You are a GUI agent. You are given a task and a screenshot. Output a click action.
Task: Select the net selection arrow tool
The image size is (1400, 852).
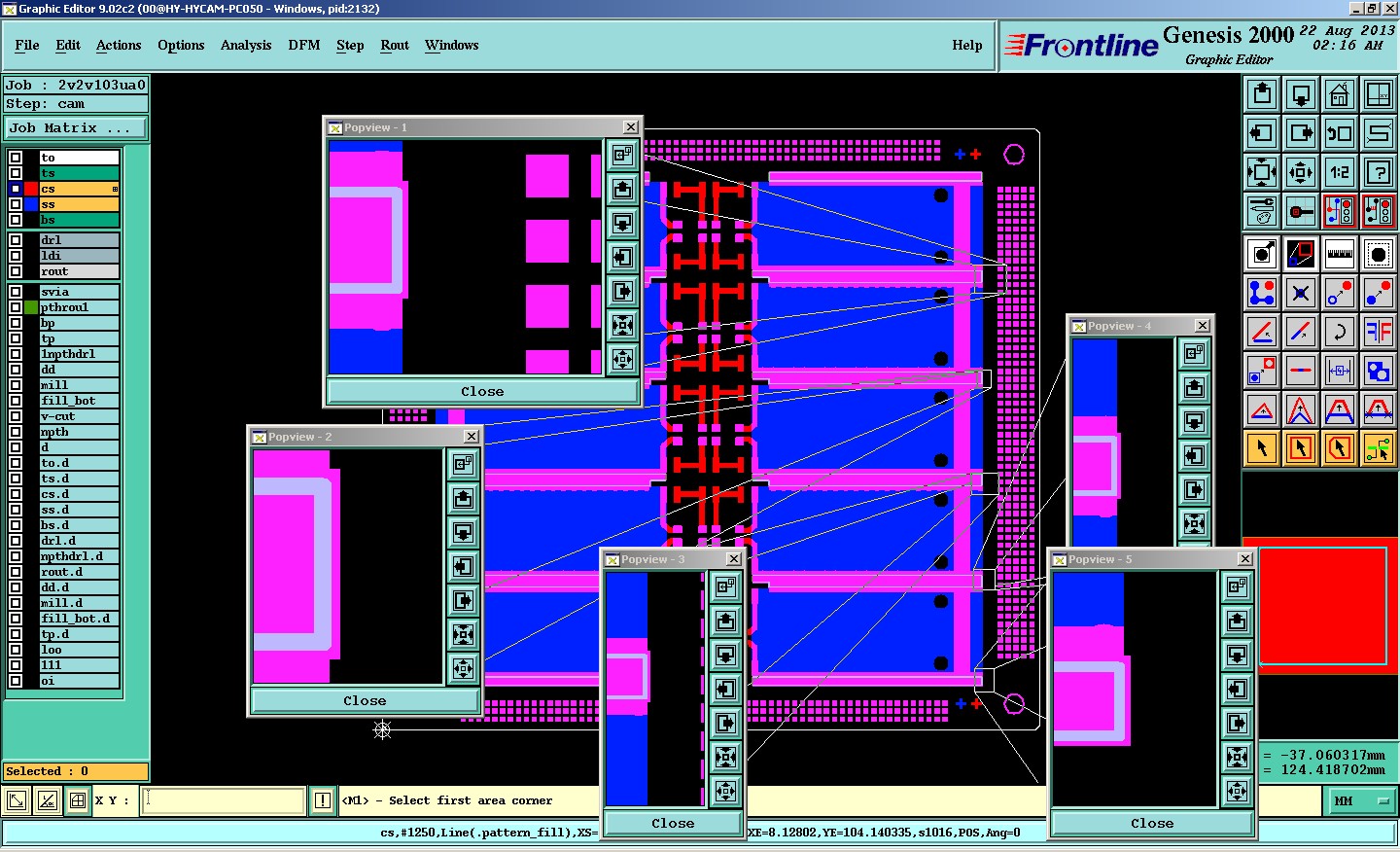point(1379,448)
